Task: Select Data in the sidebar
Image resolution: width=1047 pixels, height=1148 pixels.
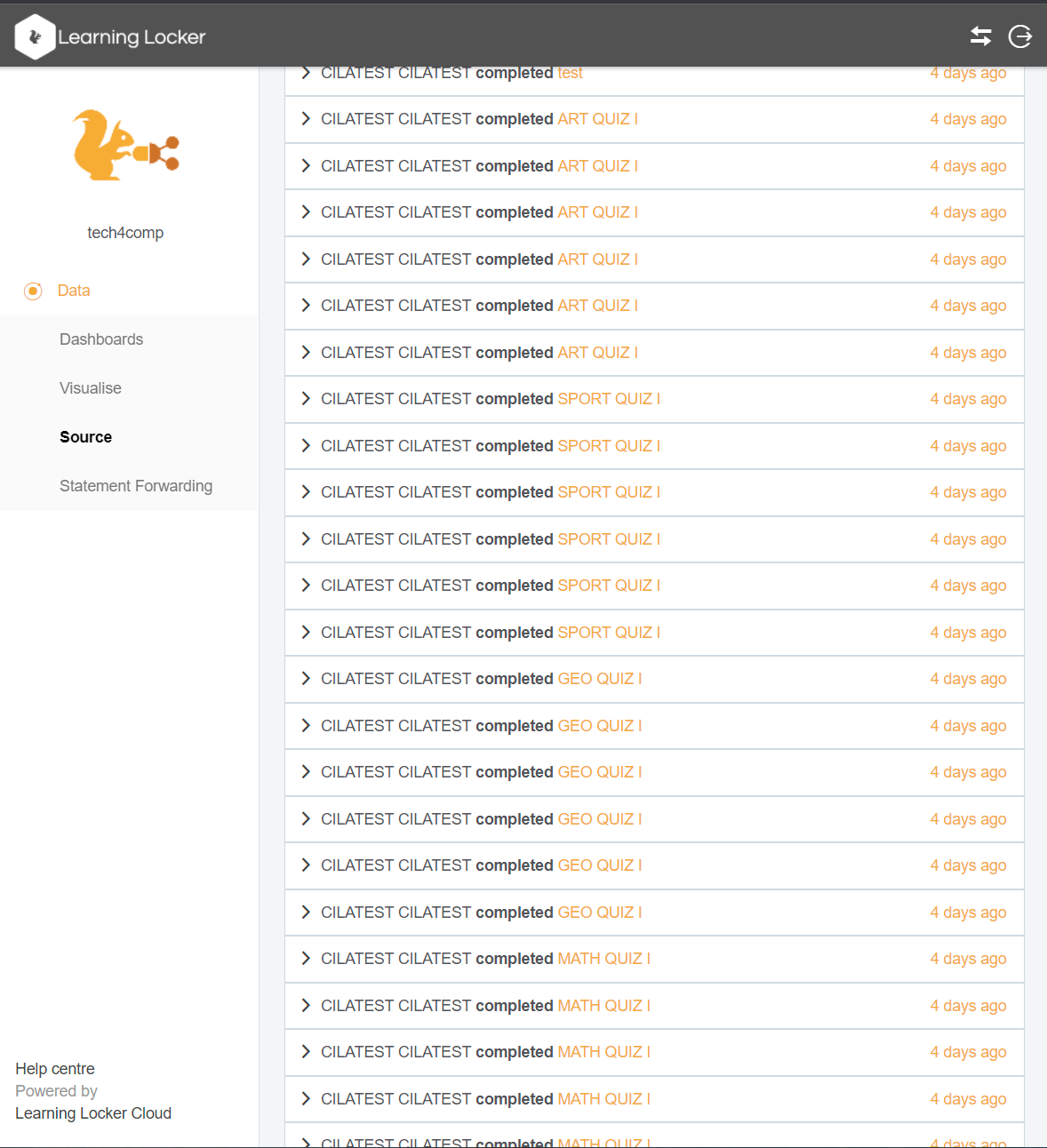Action: click(74, 291)
